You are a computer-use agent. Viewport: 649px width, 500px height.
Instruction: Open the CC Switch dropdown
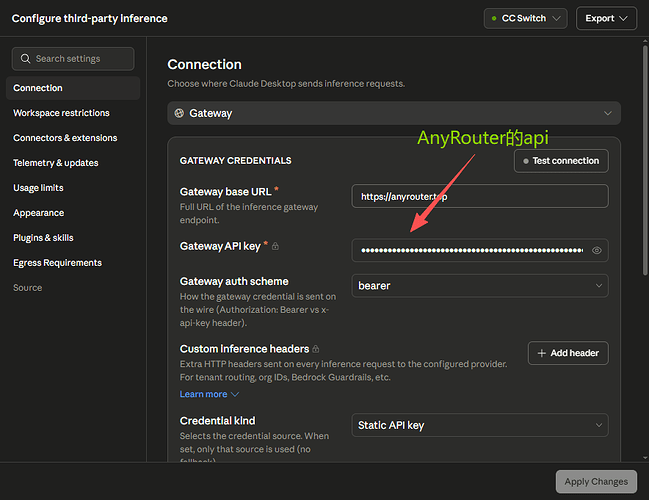525,18
